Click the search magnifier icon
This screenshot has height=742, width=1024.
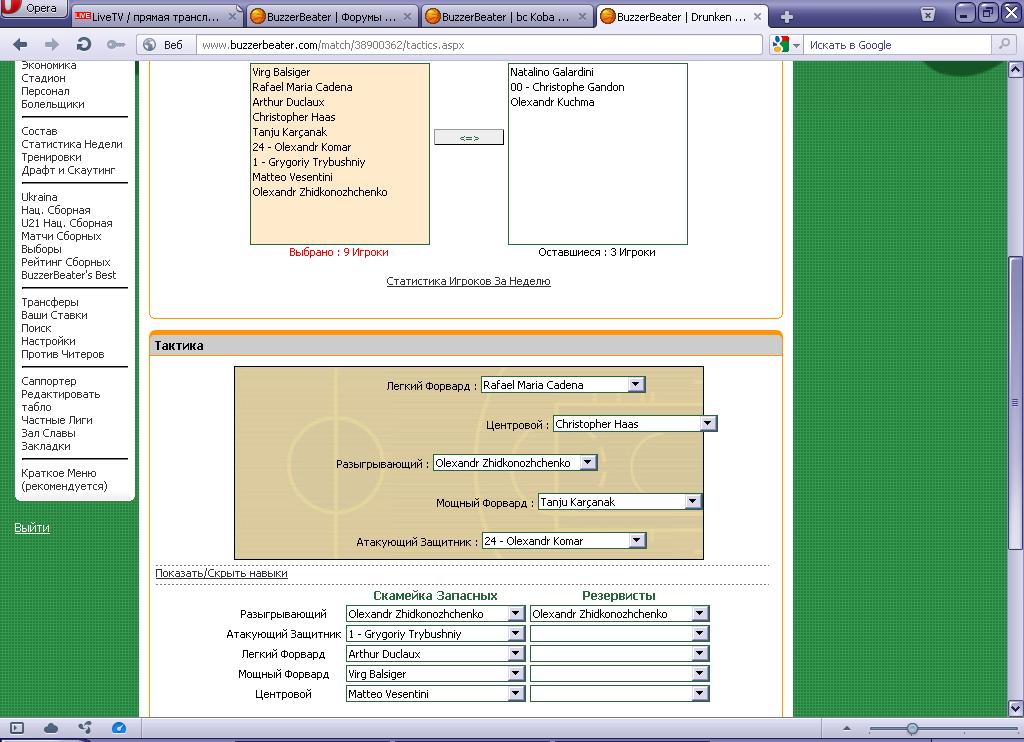(1003, 44)
